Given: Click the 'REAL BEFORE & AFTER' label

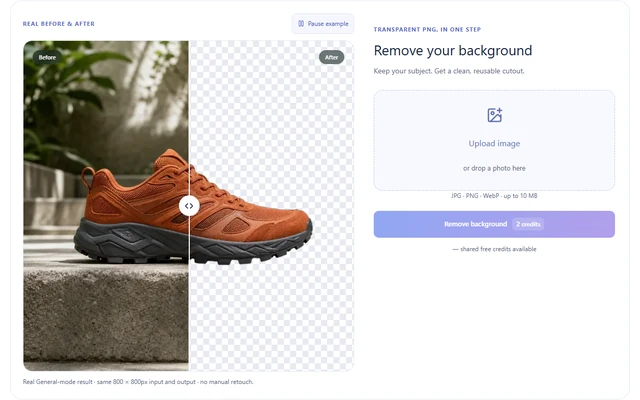Looking at the screenshot, I should pos(59,24).
